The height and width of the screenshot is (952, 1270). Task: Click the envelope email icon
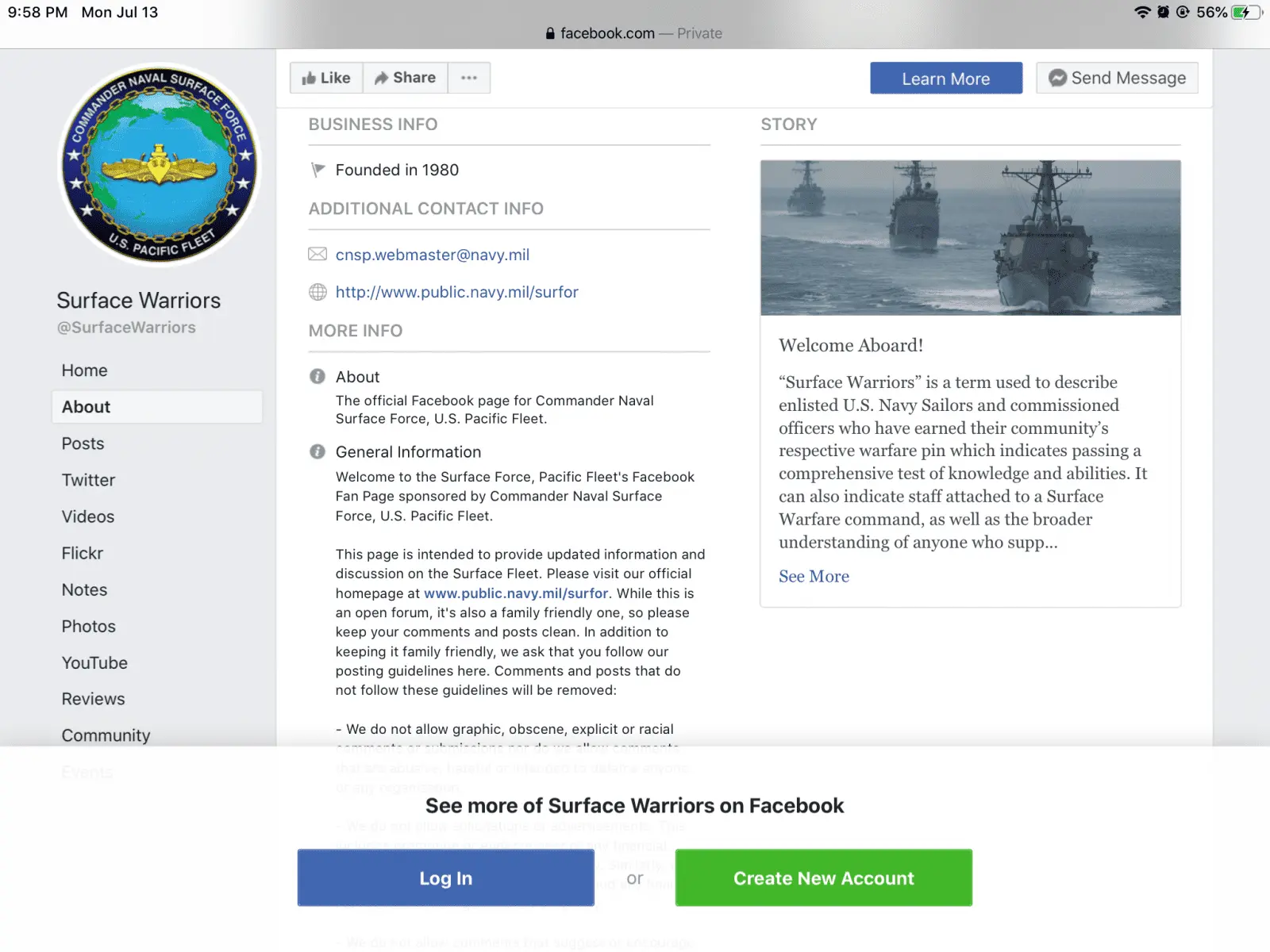317,254
